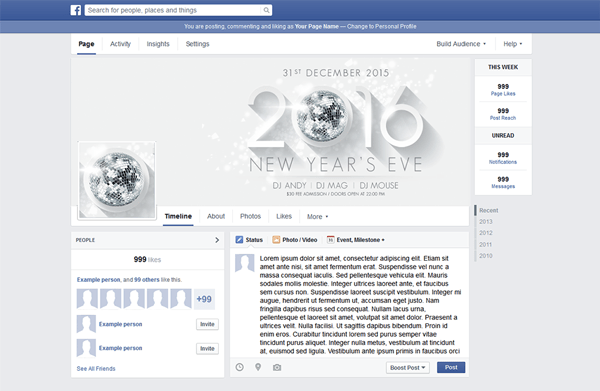
Task: Click the blue Post button
Action: tap(451, 367)
